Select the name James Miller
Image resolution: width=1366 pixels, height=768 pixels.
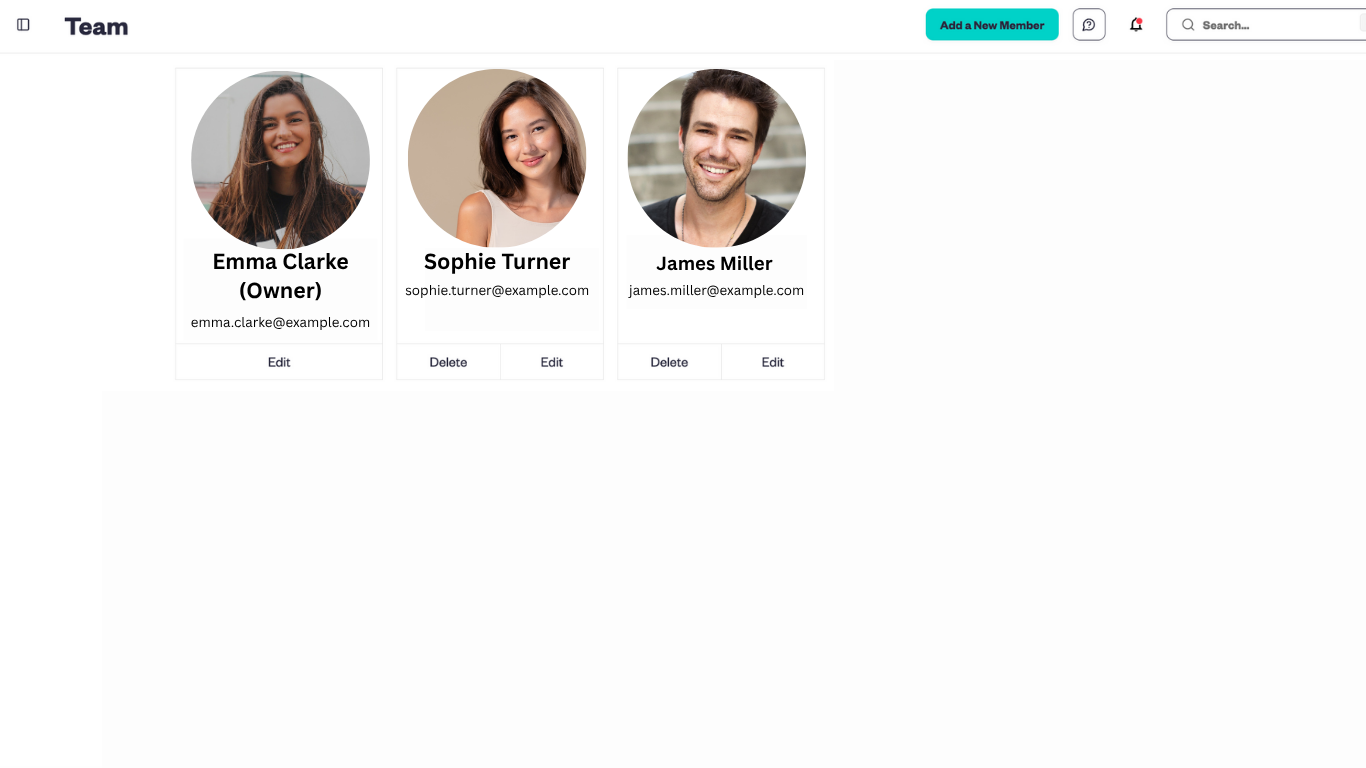pos(714,264)
